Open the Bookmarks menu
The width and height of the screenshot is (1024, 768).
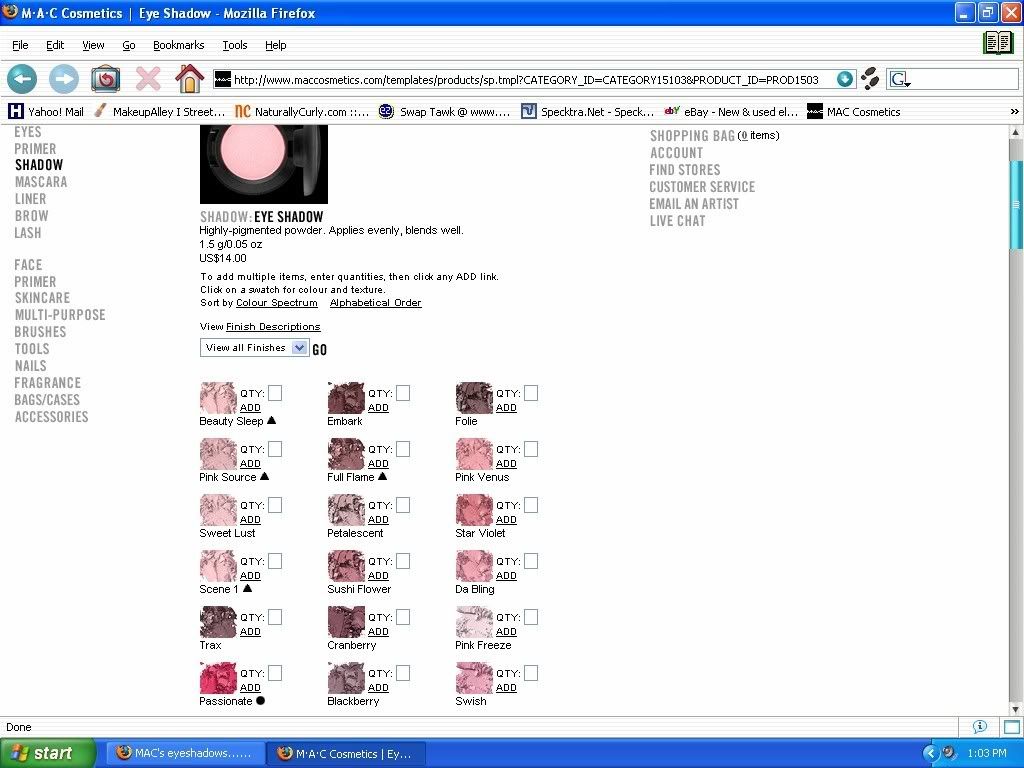point(178,45)
